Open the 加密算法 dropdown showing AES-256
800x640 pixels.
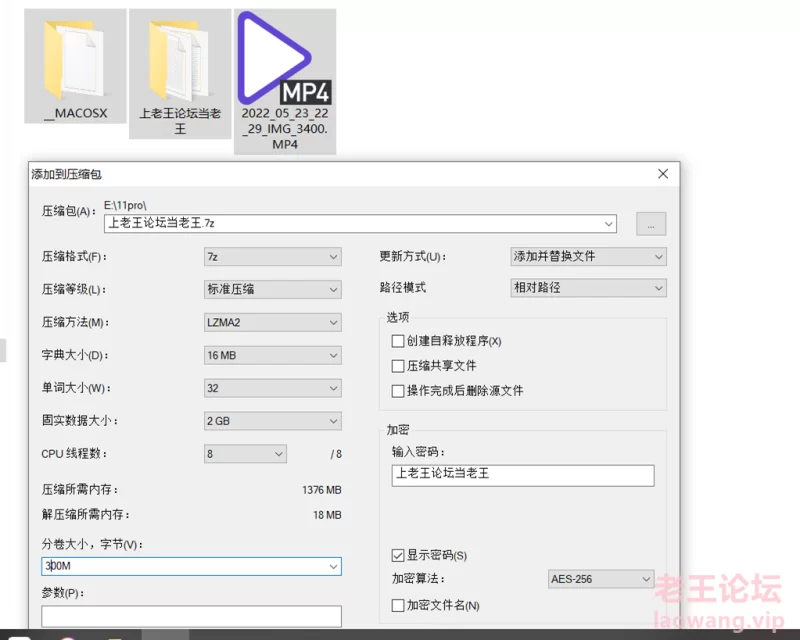[601, 579]
